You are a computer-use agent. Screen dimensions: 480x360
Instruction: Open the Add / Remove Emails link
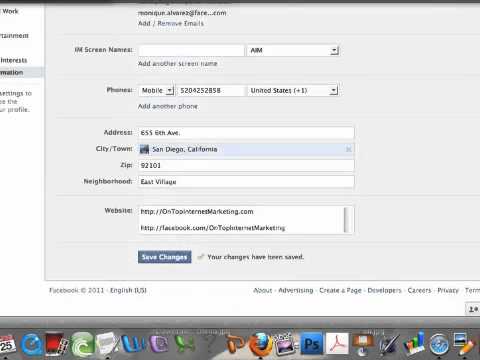pyautogui.click(x=171, y=23)
